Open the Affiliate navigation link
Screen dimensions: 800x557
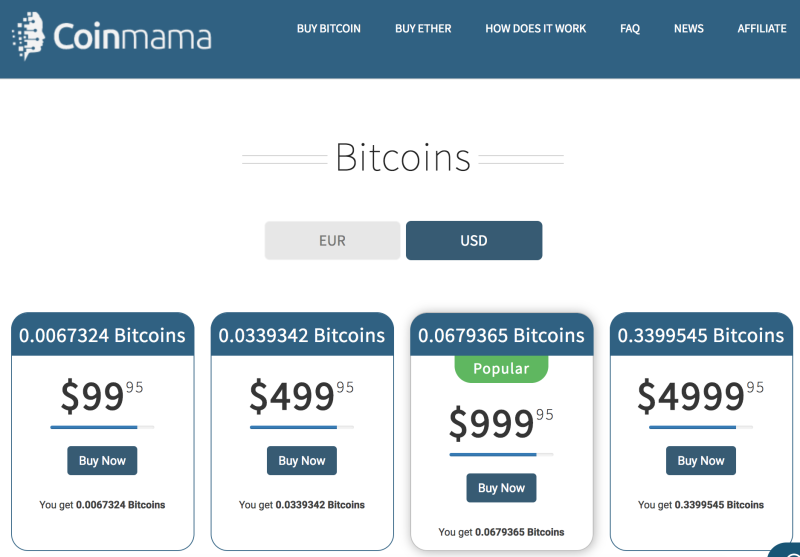click(762, 29)
